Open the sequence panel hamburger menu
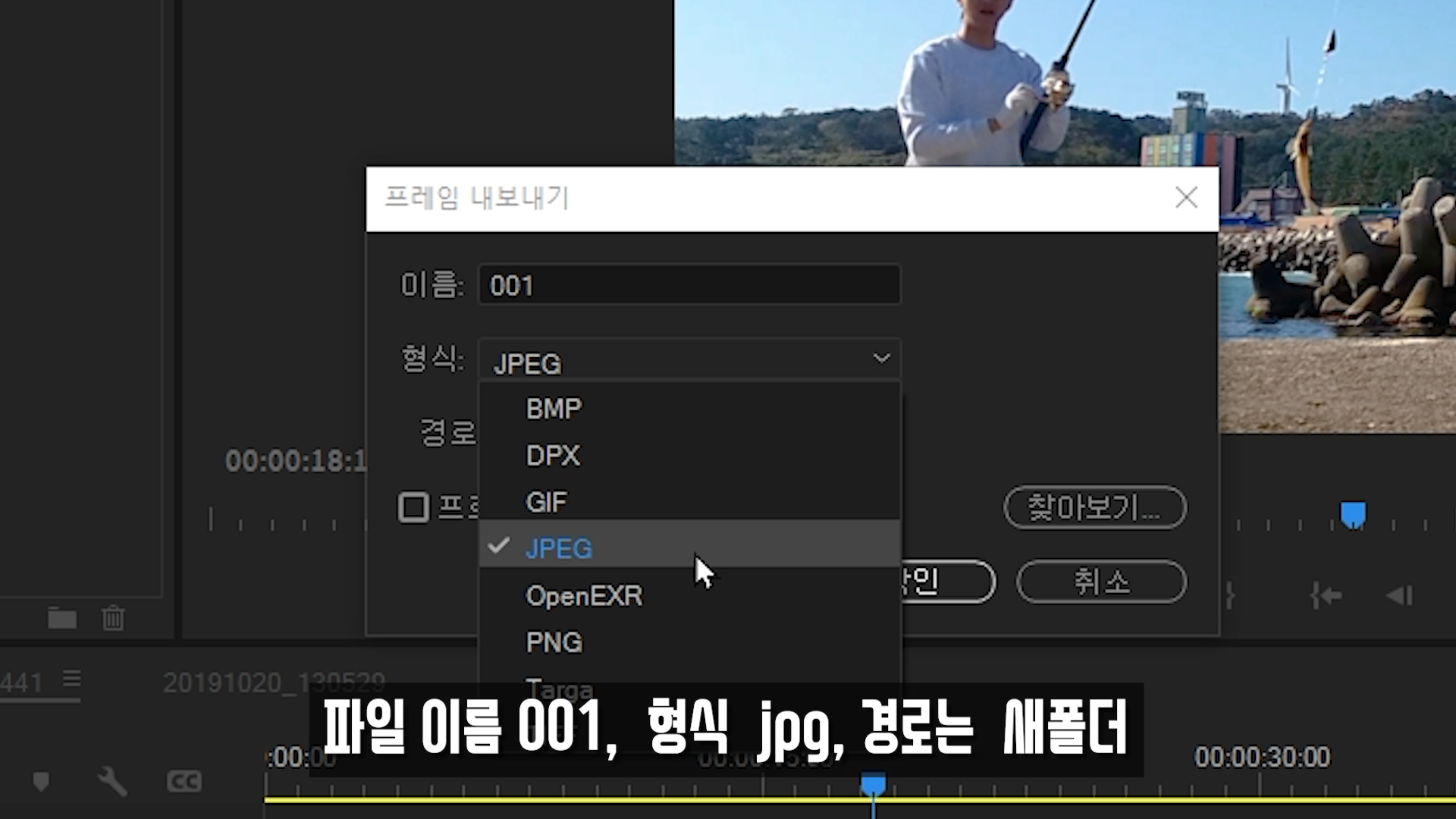Image resolution: width=1456 pixels, height=819 pixels. pos(72,679)
